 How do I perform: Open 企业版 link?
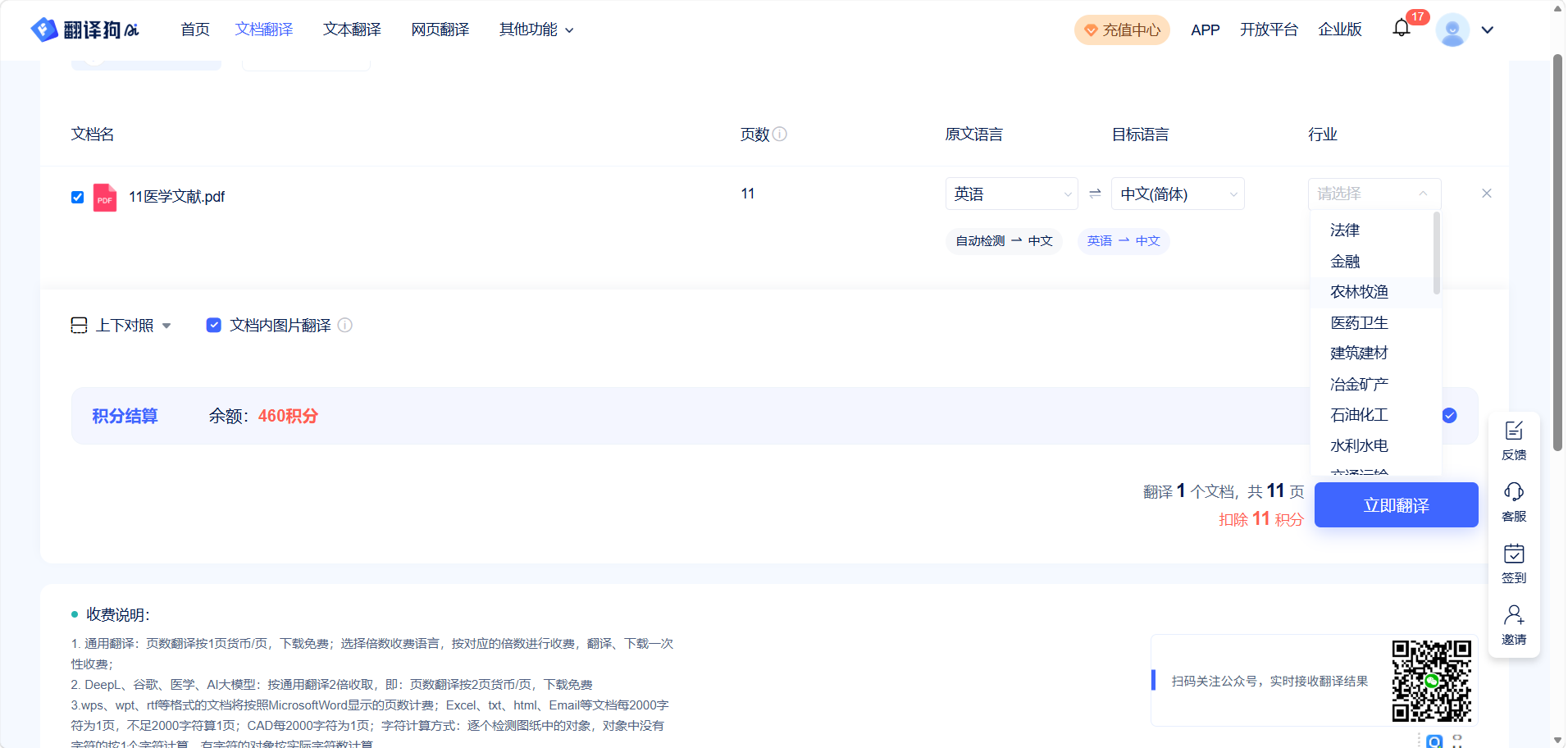[1340, 30]
